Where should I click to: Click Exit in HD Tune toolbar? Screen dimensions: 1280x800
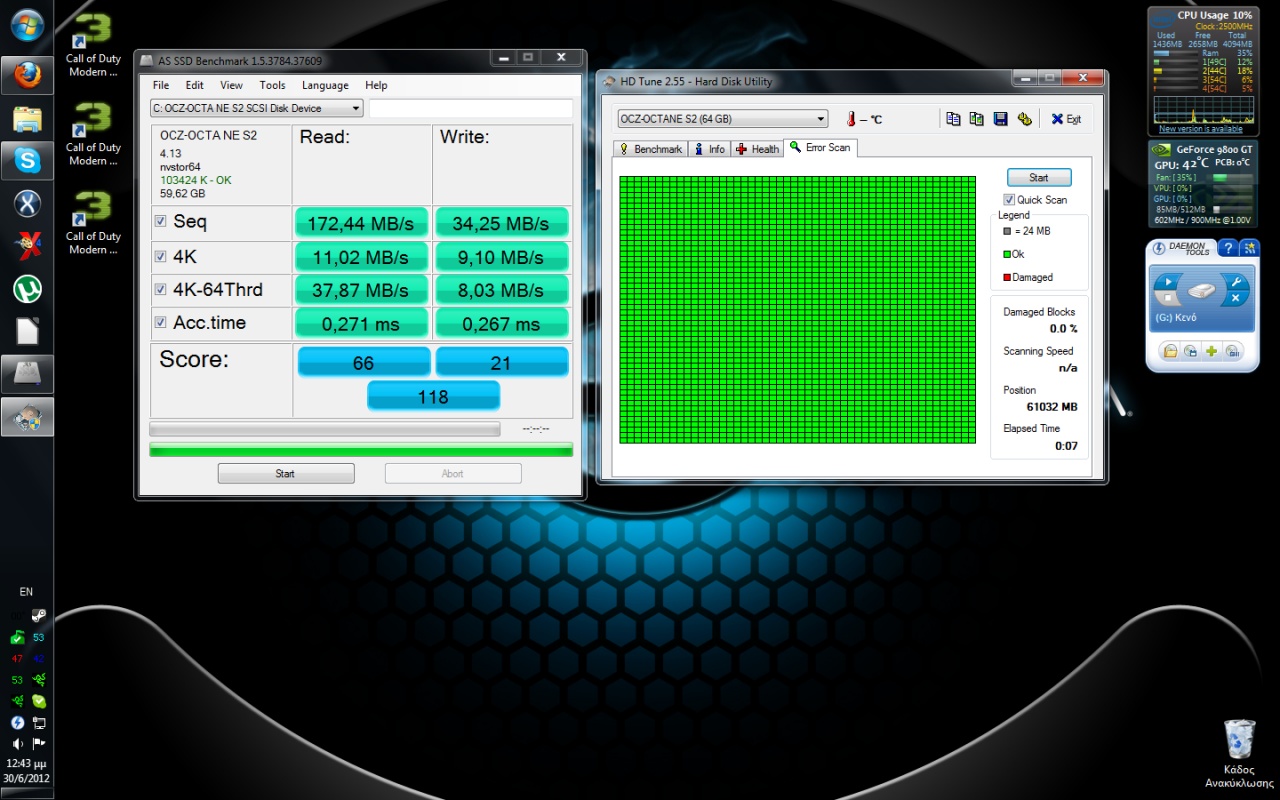1066,119
